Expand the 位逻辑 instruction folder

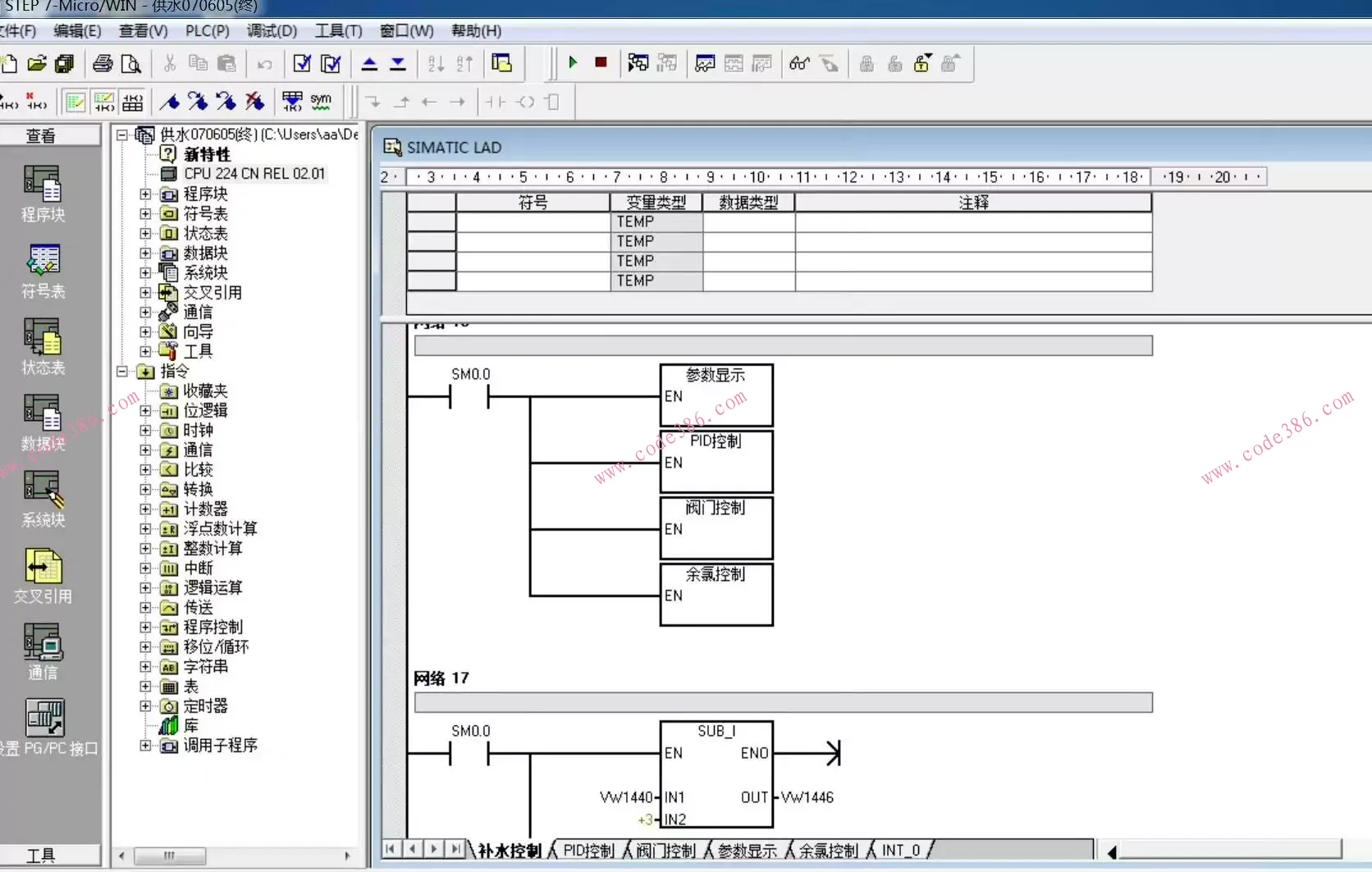pos(145,411)
